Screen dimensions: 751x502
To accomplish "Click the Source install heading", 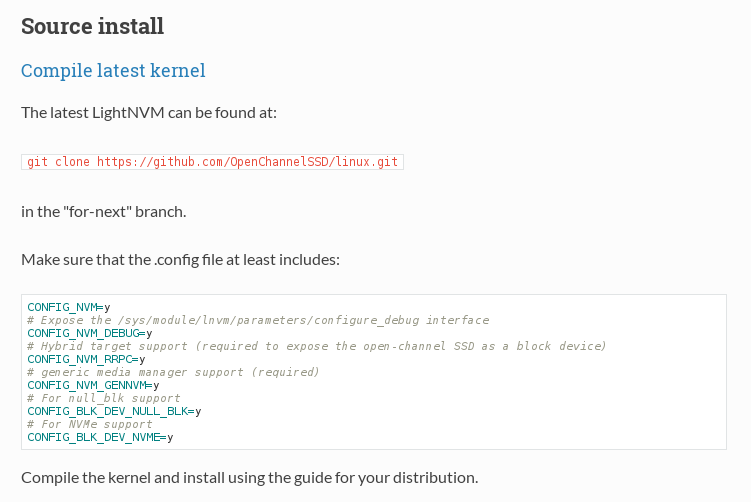I will click(92, 26).
